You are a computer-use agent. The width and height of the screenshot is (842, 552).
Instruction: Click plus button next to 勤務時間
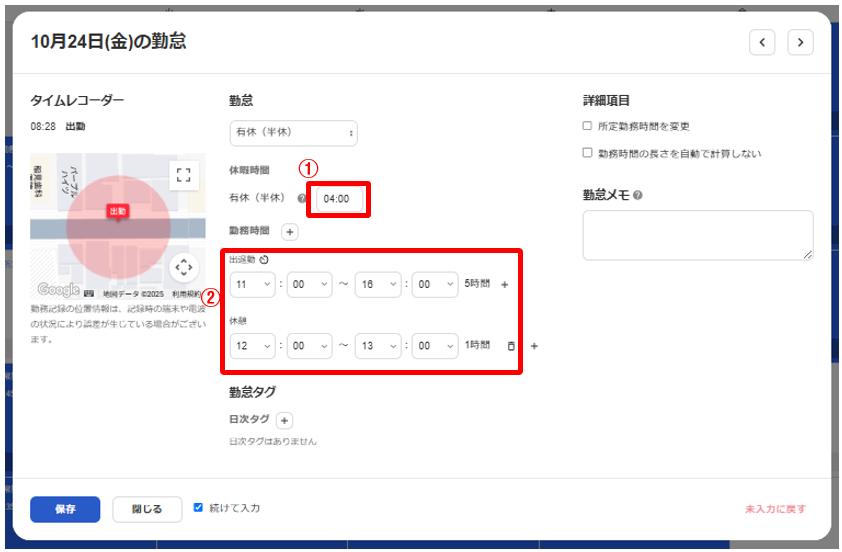(x=289, y=232)
